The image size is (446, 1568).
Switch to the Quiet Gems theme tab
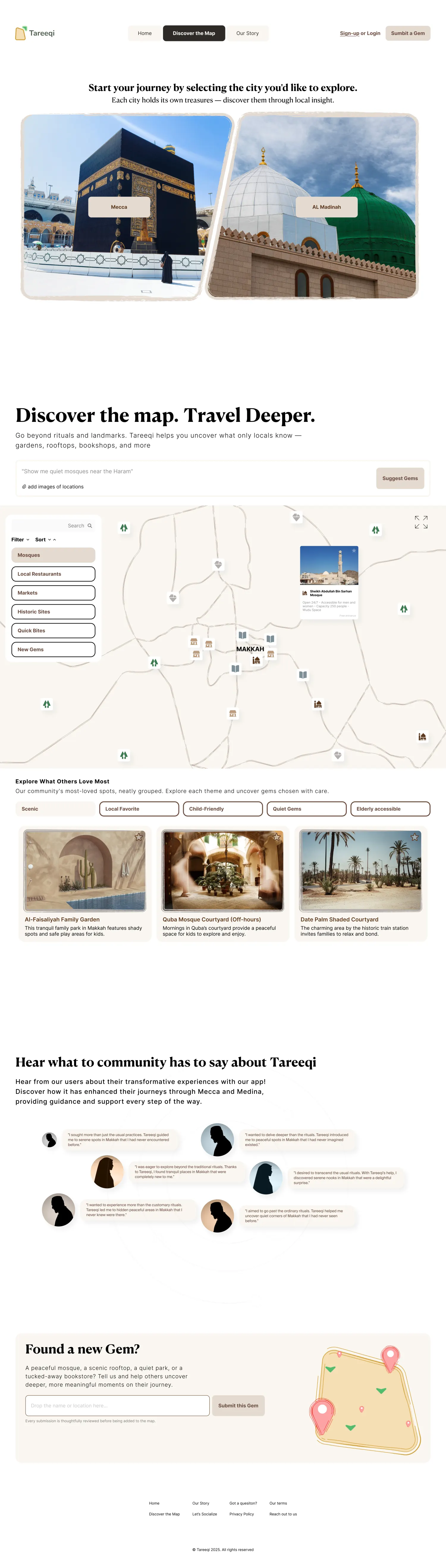click(307, 809)
